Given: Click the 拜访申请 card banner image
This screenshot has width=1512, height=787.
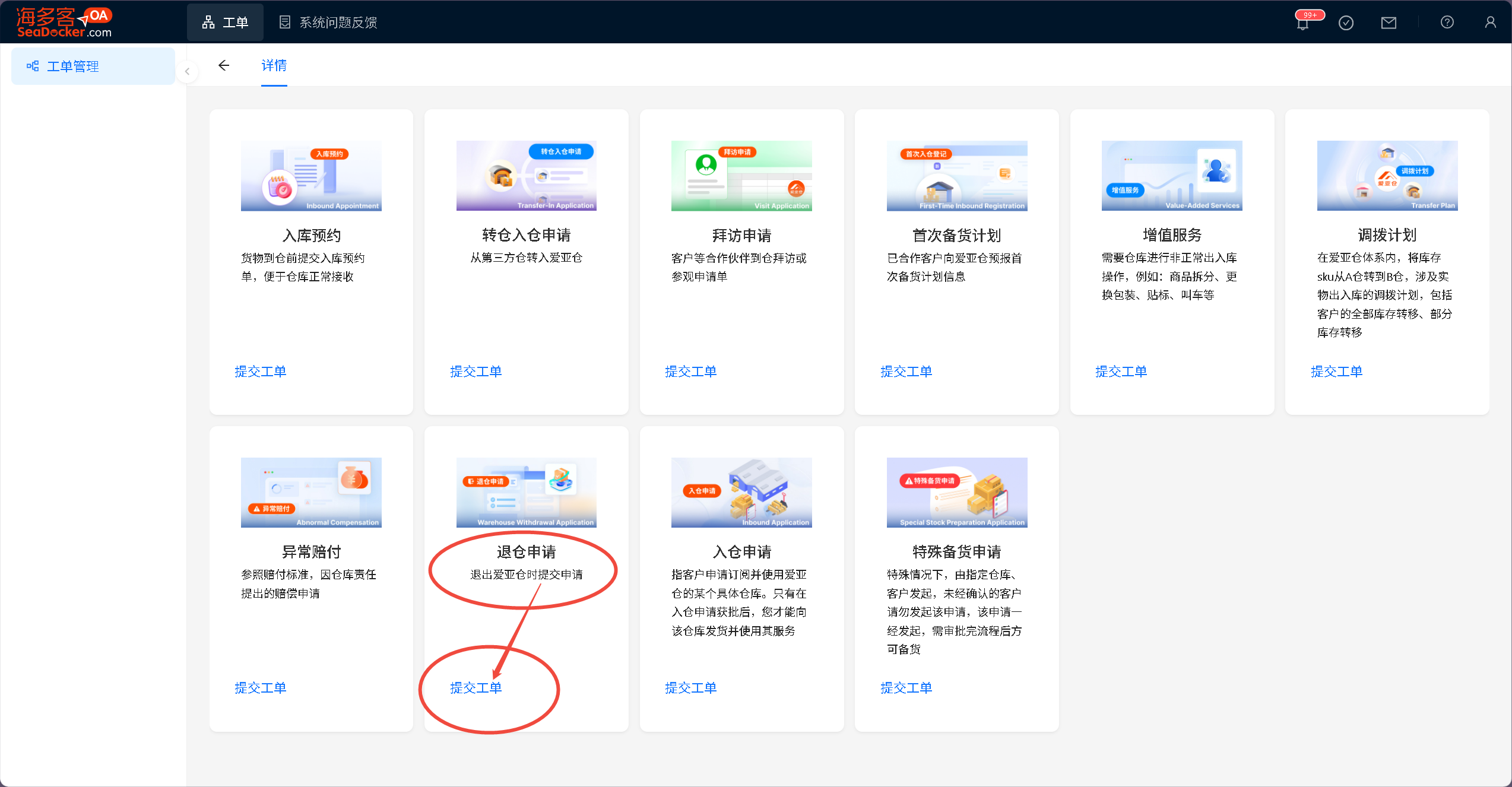Looking at the screenshot, I should point(741,176).
